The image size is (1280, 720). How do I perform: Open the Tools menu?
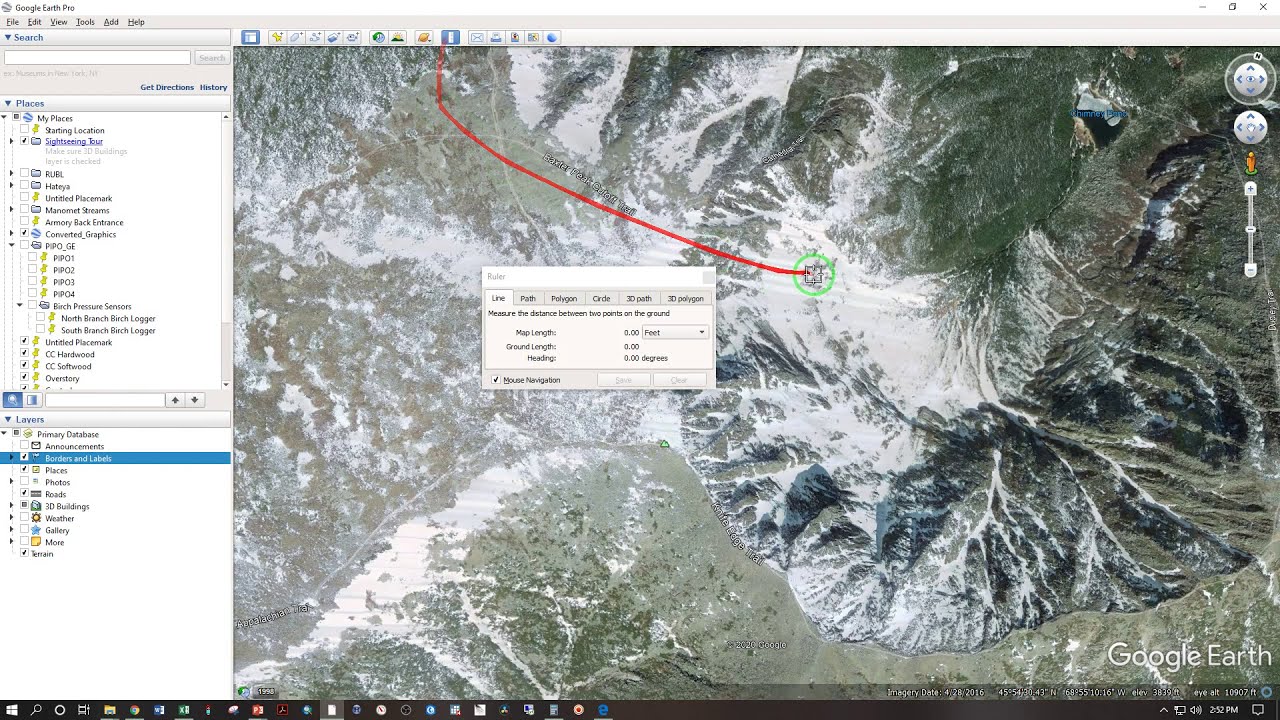[85, 21]
